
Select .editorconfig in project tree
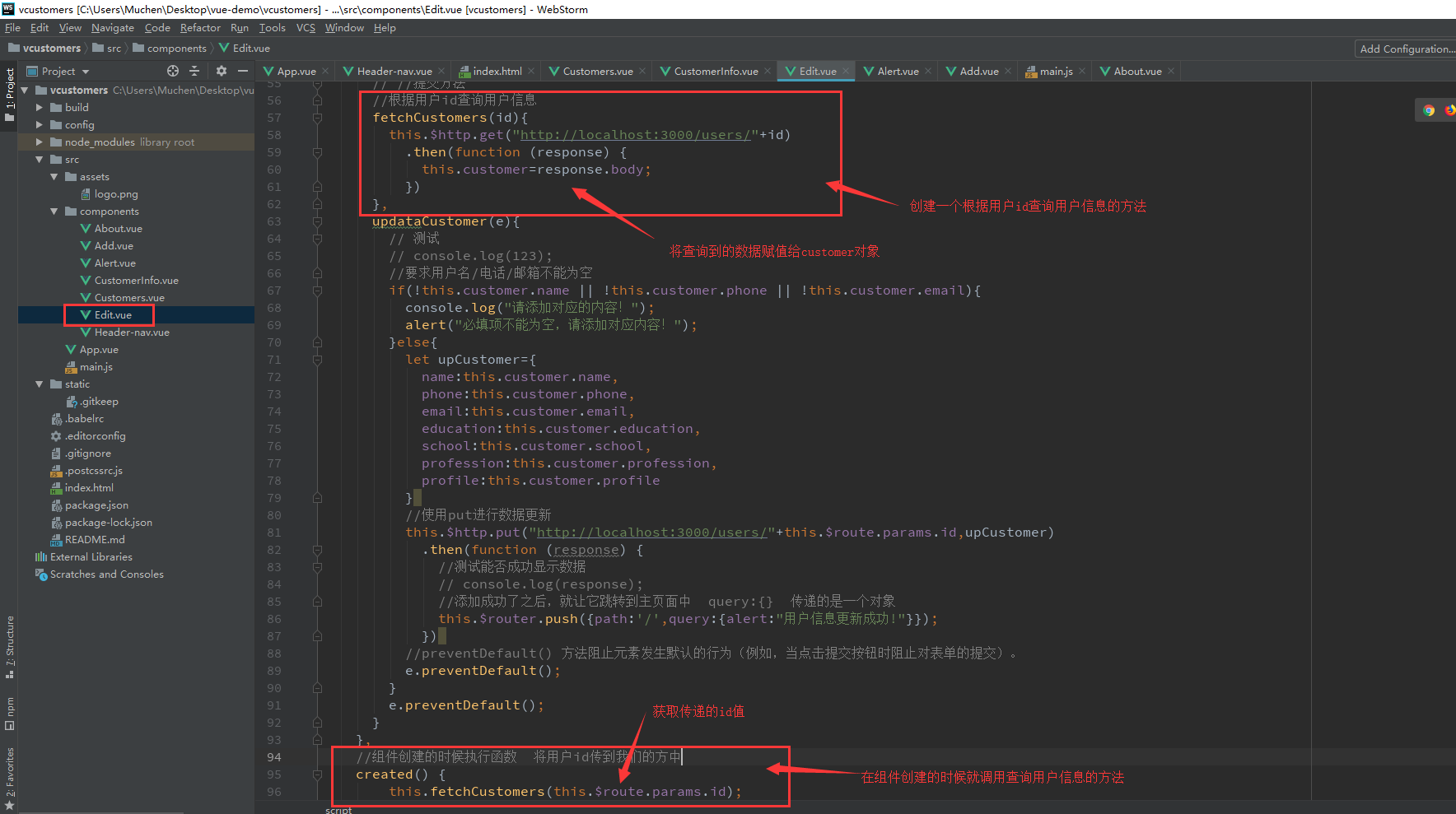tap(96, 436)
